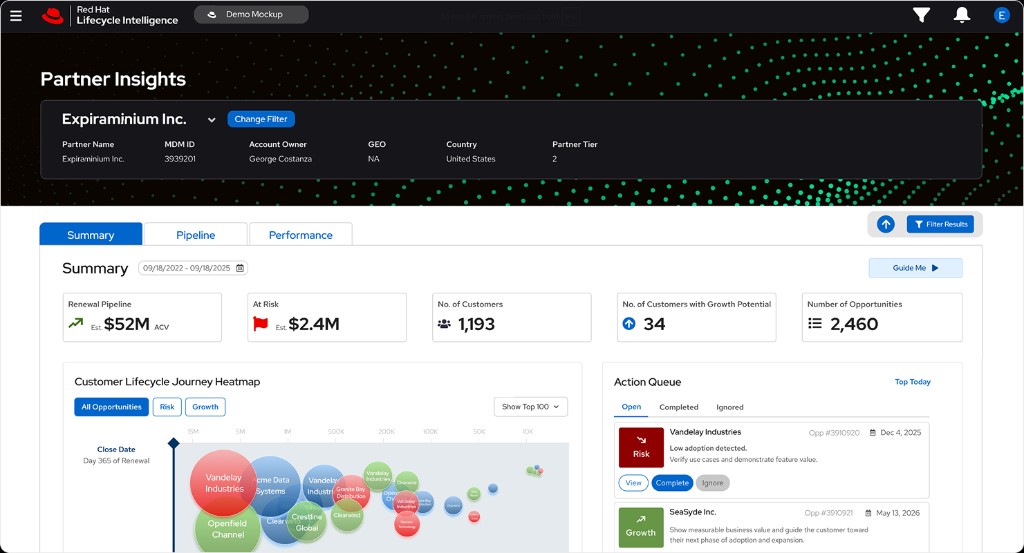1024x553 pixels.
Task: Switch to the Pipeline tab
Action: [x=195, y=234]
